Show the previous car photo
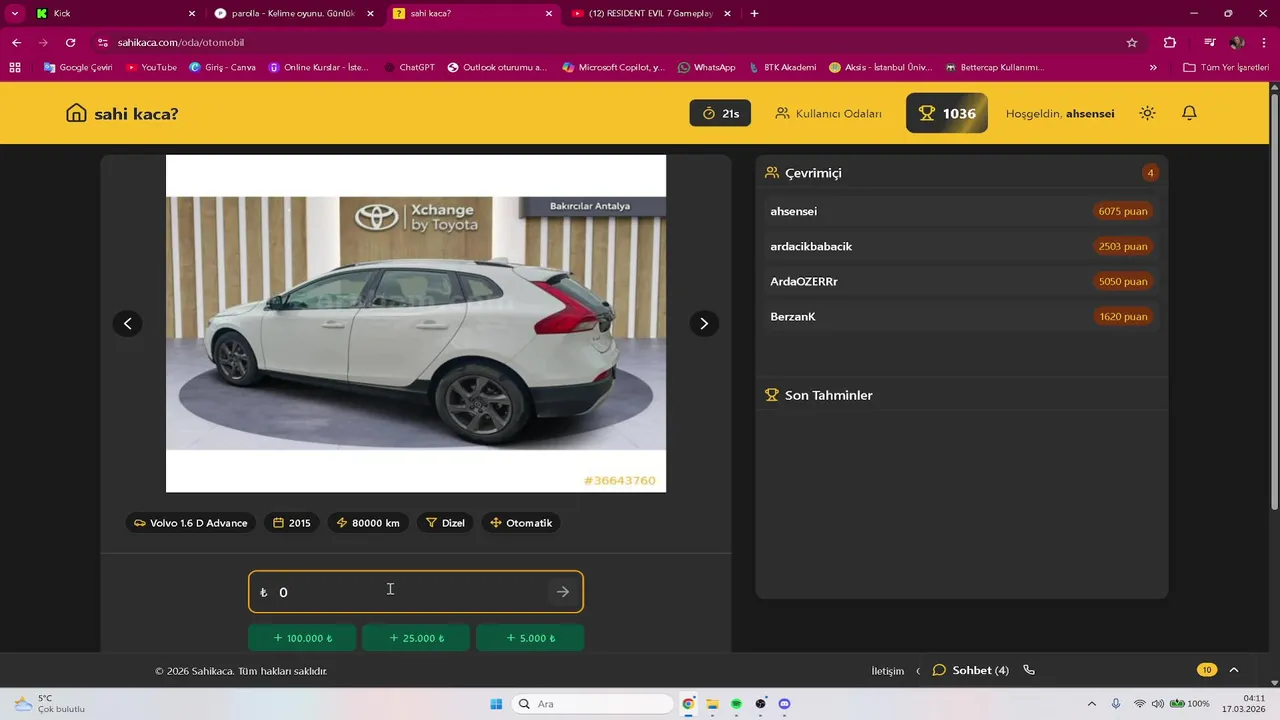Viewport: 1280px width, 720px height. (x=127, y=323)
